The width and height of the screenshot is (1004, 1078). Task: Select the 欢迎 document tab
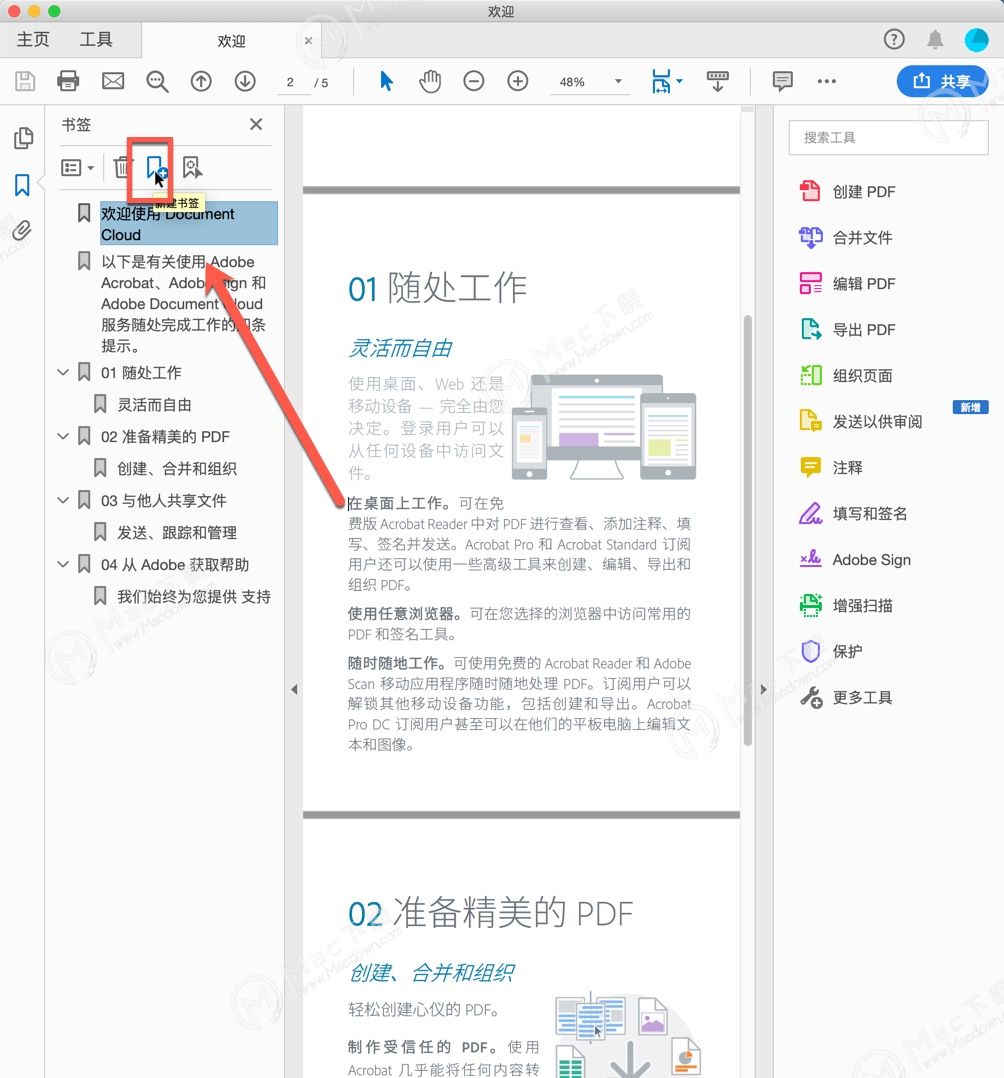point(231,41)
